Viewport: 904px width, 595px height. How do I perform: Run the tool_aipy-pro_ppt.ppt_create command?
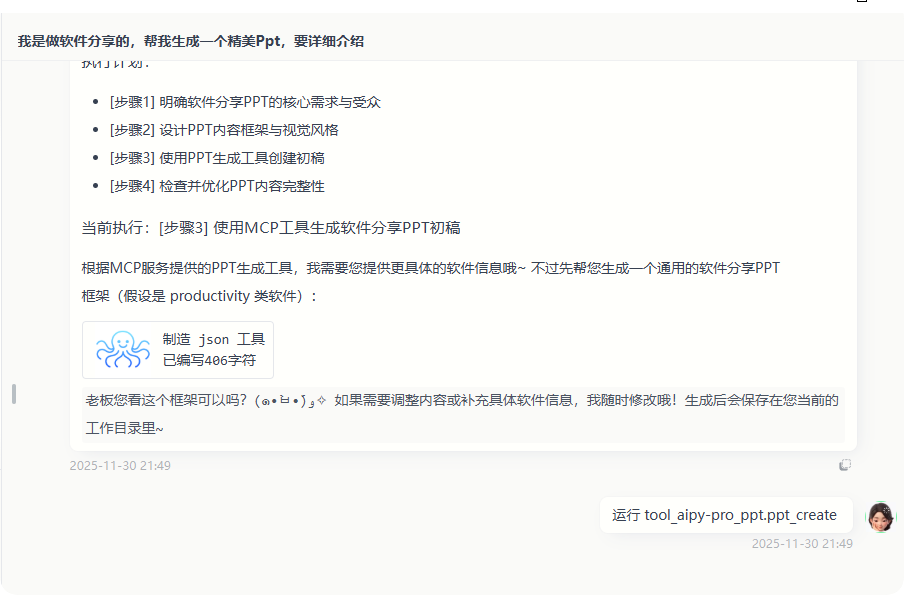coord(725,514)
